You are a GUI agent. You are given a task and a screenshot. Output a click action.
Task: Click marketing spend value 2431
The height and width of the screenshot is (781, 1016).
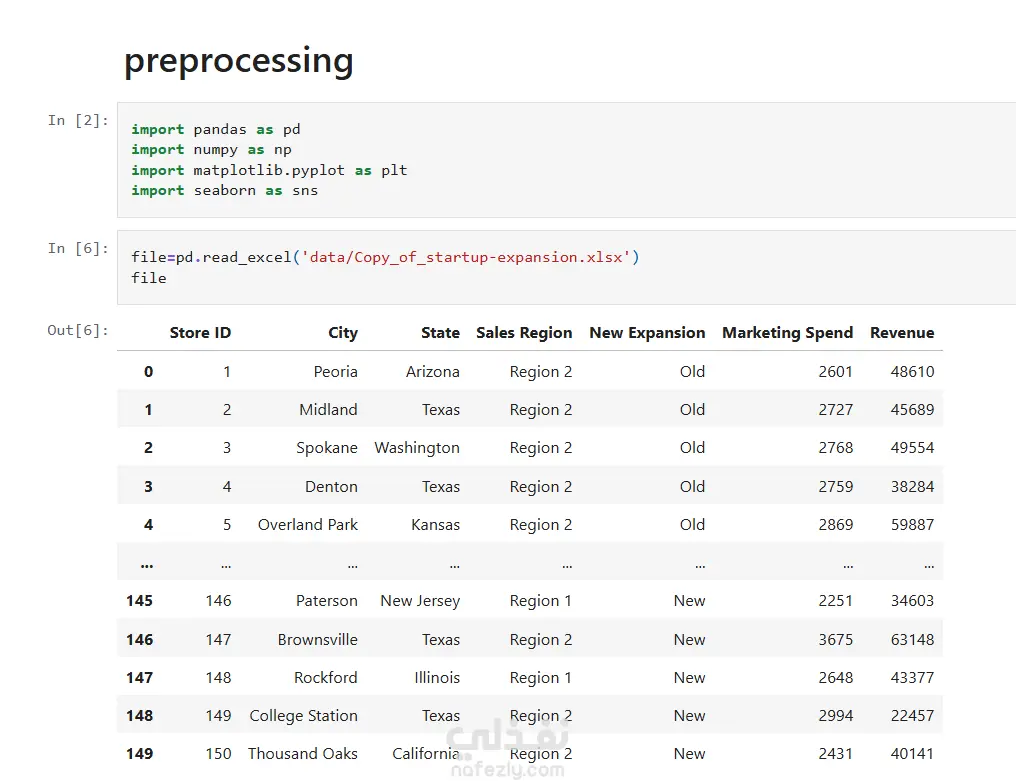(x=836, y=754)
